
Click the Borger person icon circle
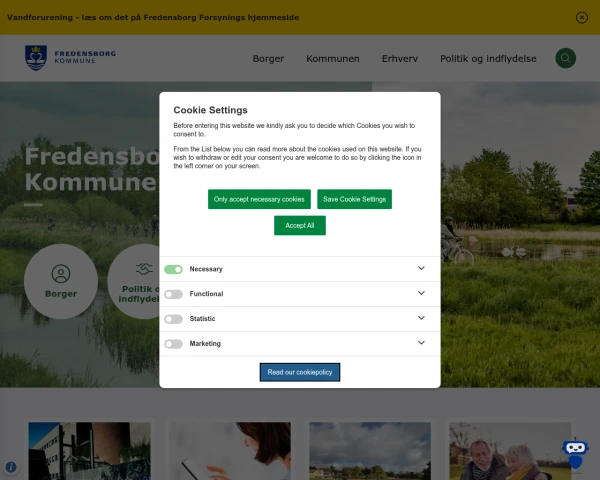61,273
